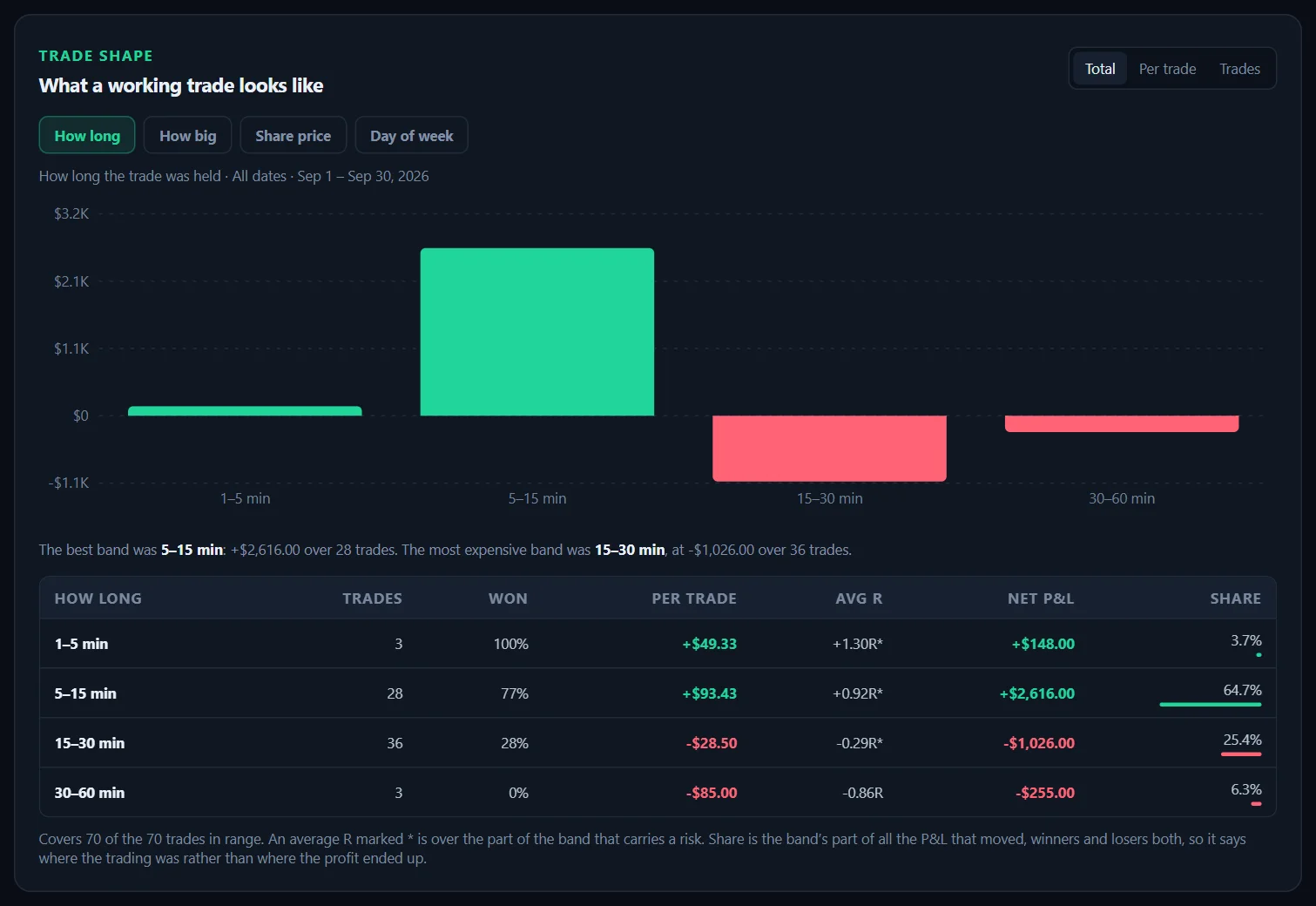The image size is (1316, 906).
Task: Click the +$93.43 per trade value
Action: pyautogui.click(x=709, y=693)
